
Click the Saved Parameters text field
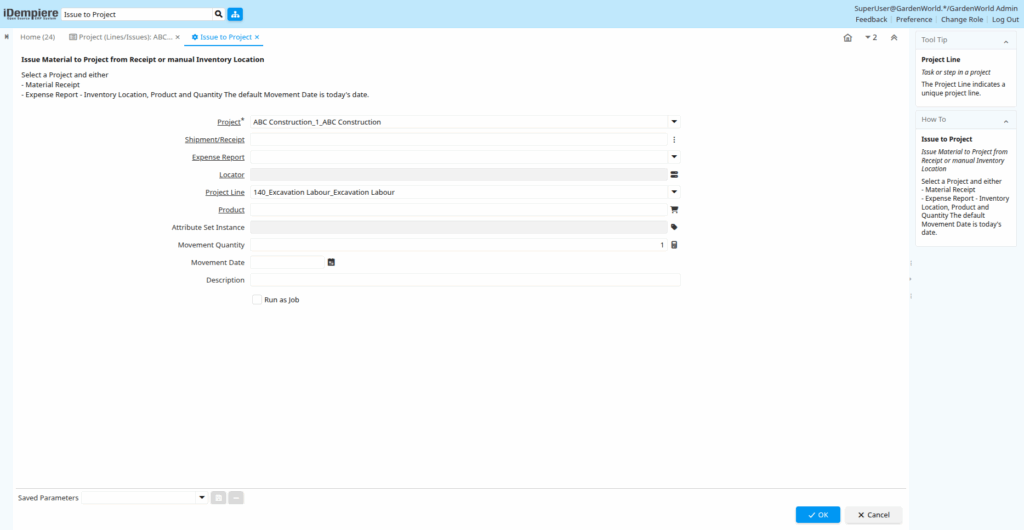tap(138, 498)
